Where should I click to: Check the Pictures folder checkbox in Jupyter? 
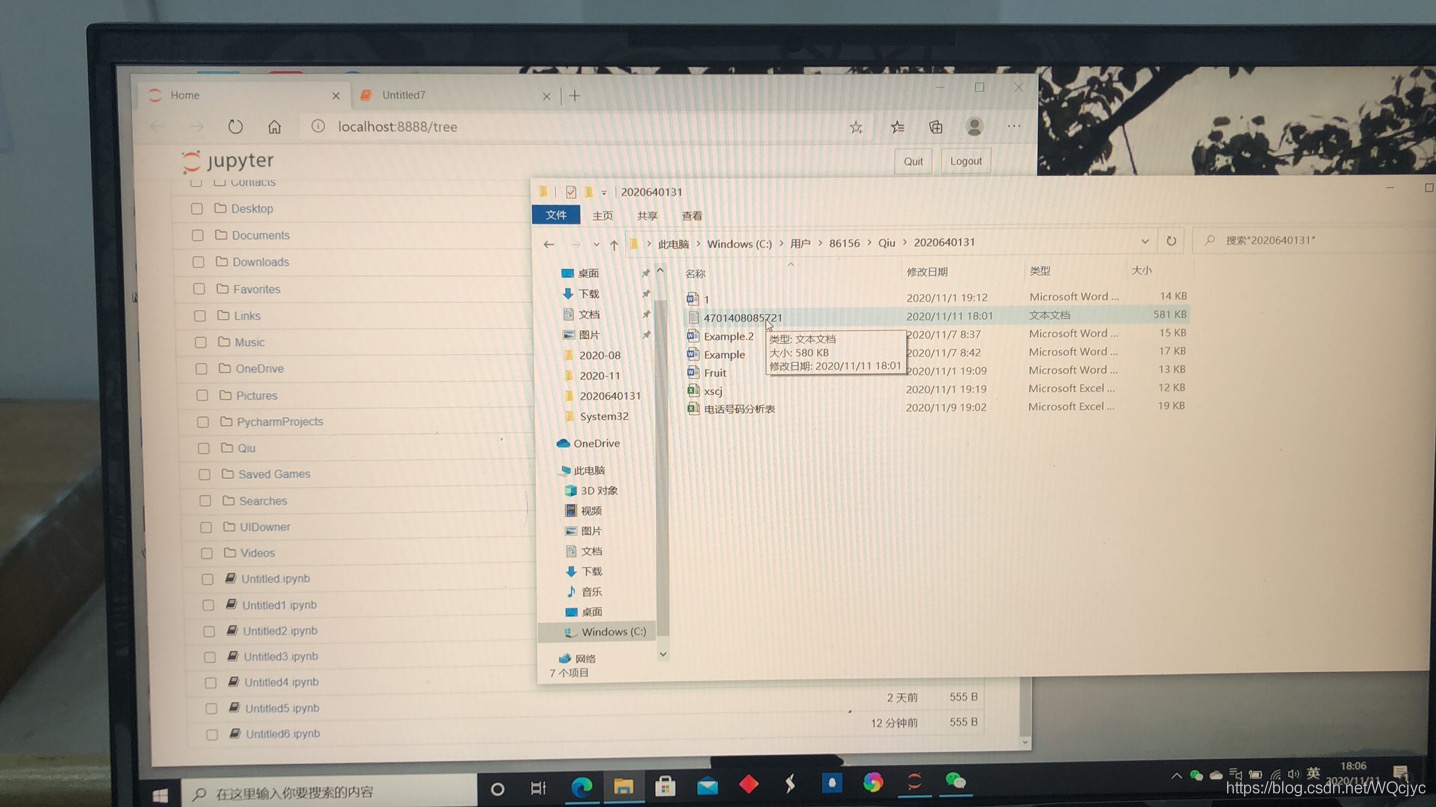[x=202, y=395]
